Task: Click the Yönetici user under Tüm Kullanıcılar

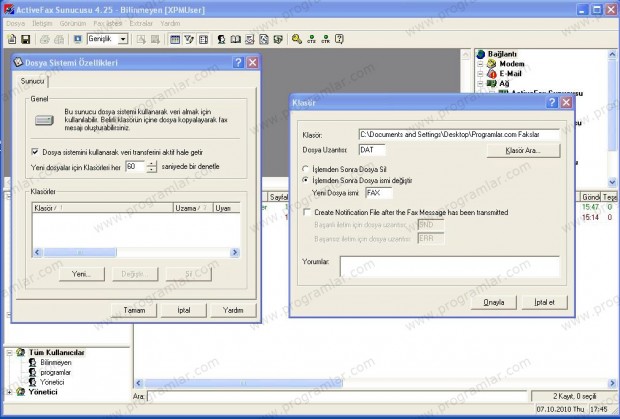Action: 51,382
